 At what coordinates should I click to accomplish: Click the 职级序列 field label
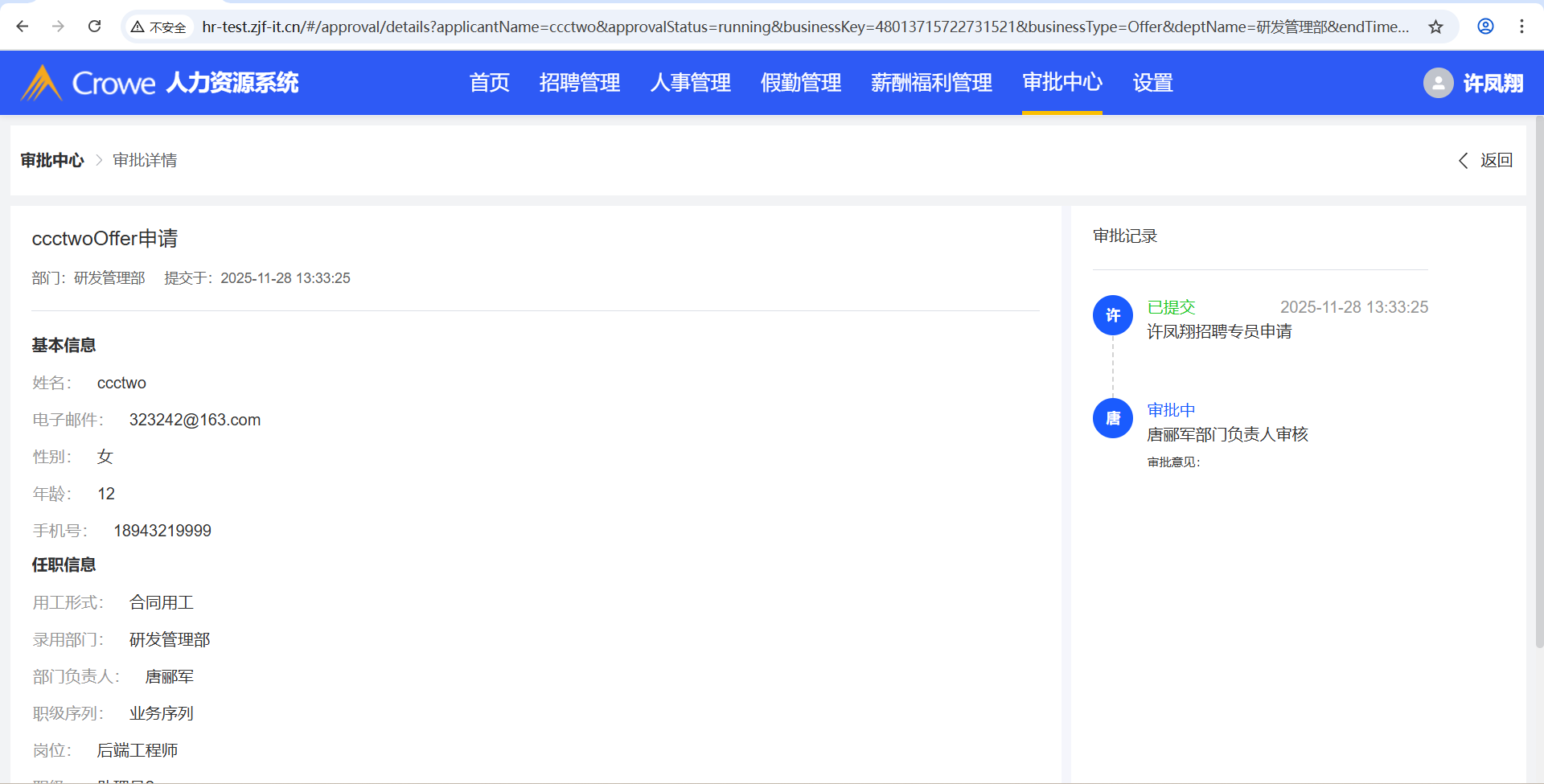[68, 713]
